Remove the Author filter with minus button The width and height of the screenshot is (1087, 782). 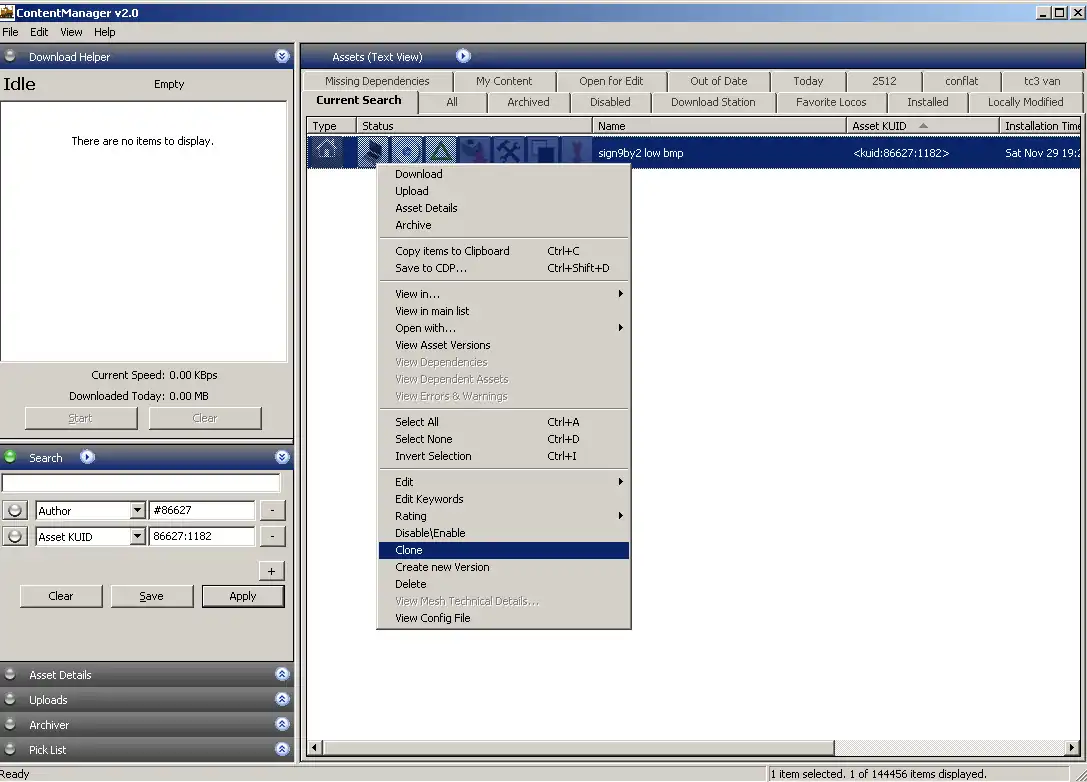coord(272,511)
